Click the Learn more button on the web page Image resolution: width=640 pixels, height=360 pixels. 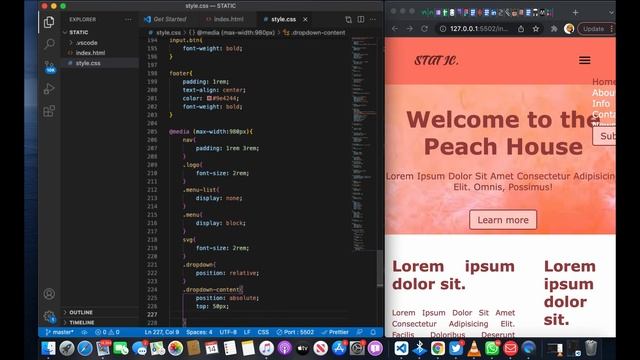(503, 220)
